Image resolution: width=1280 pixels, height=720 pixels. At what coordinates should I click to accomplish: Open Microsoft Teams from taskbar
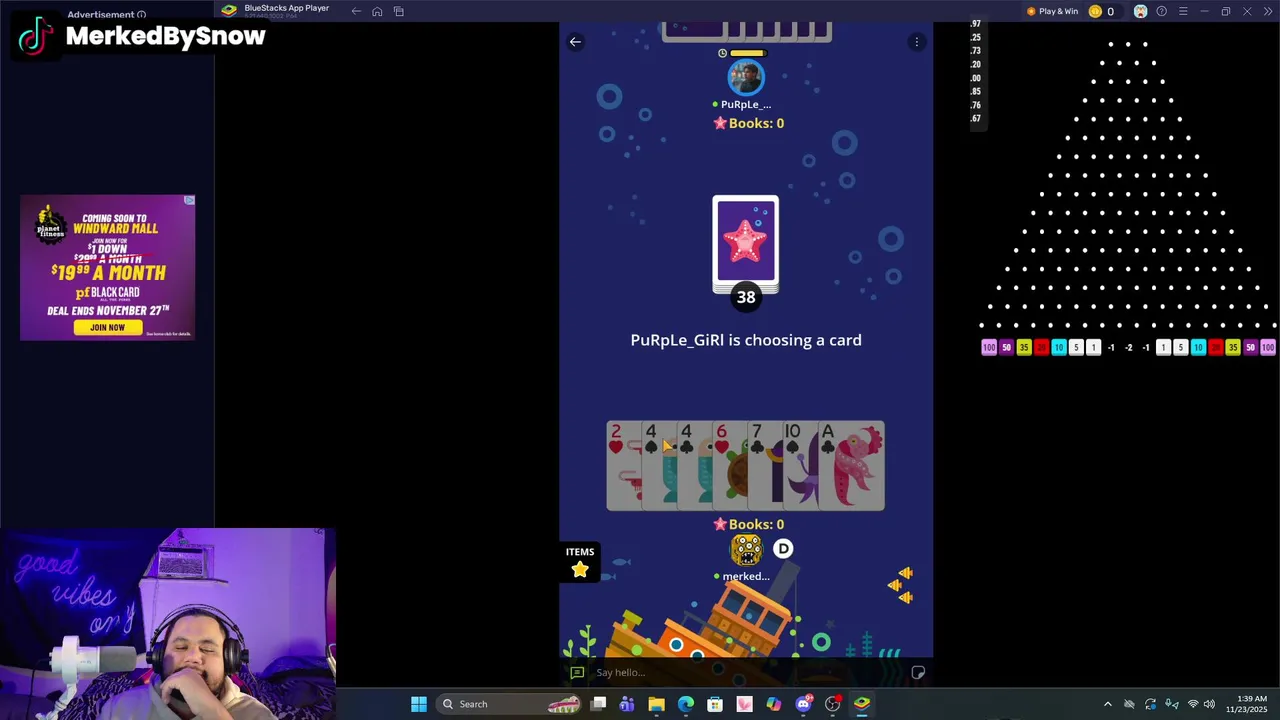(x=627, y=704)
